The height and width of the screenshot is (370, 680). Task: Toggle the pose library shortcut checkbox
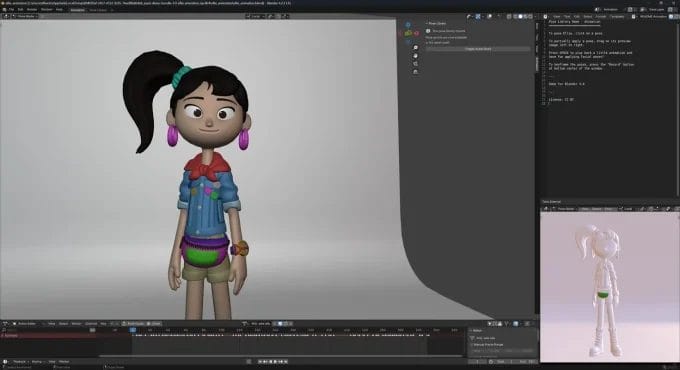(428, 31)
